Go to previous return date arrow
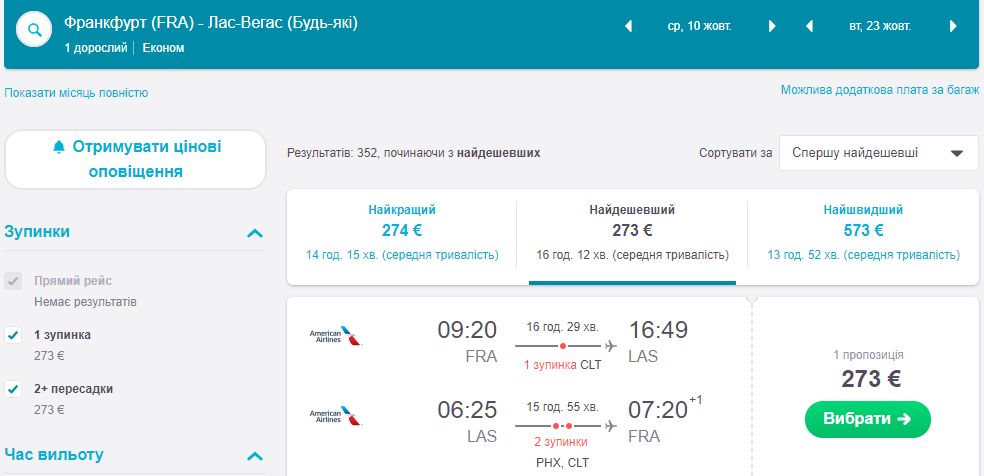The image size is (984, 476). (808, 27)
